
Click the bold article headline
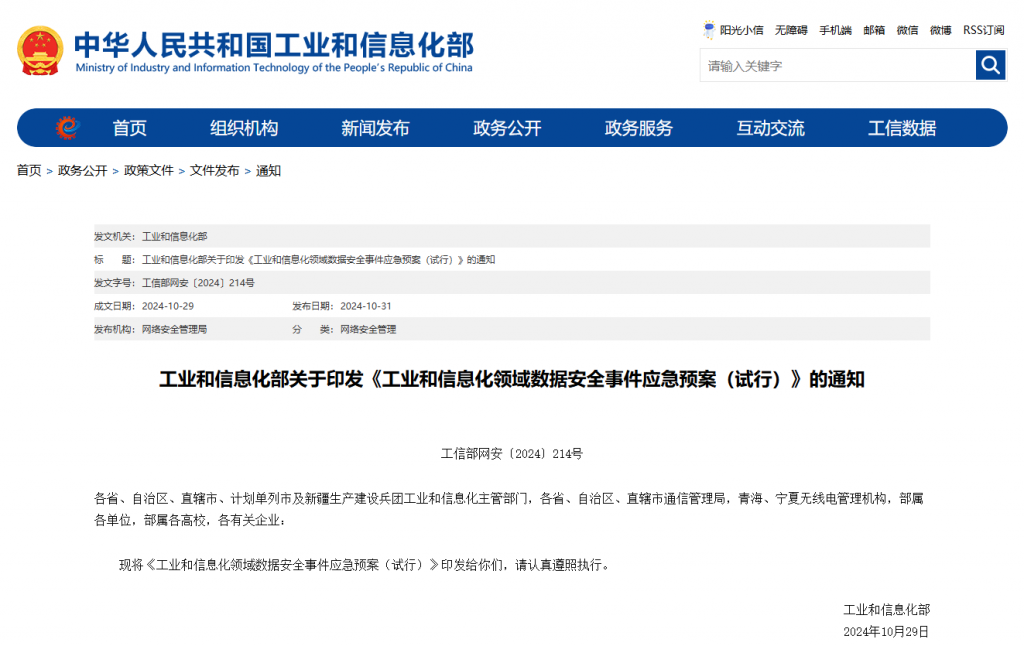(x=512, y=380)
